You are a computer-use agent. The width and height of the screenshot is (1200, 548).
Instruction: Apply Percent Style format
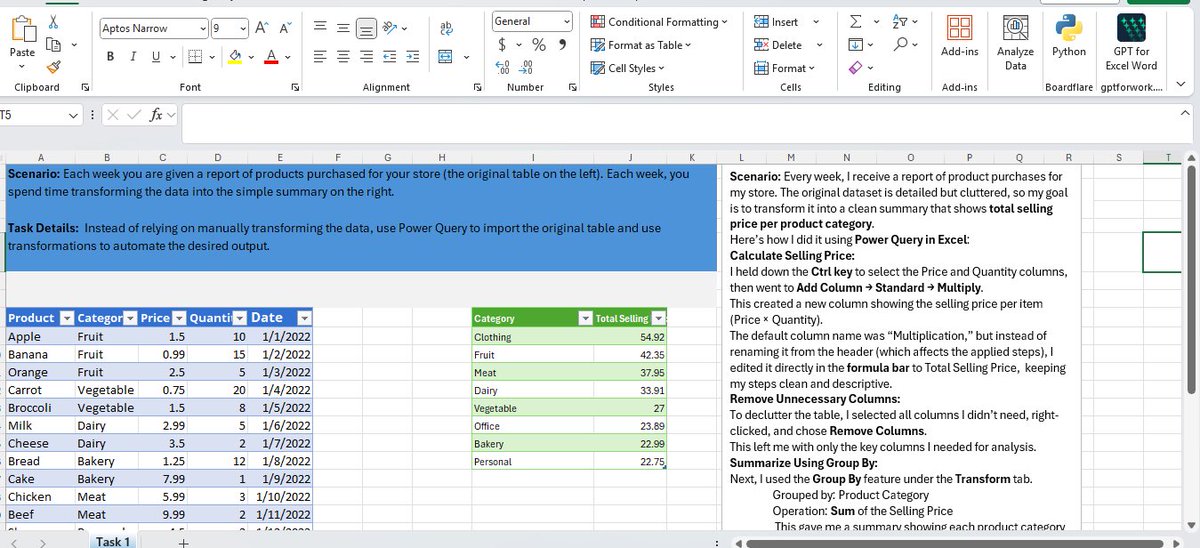click(x=538, y=45)
